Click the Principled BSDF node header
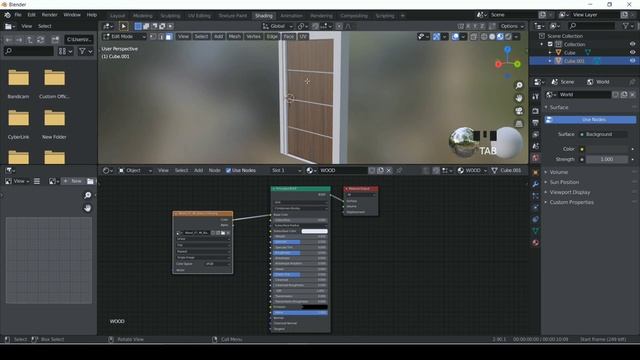The width and height of the screenshot is (640, 360). (x=300, y=189)
